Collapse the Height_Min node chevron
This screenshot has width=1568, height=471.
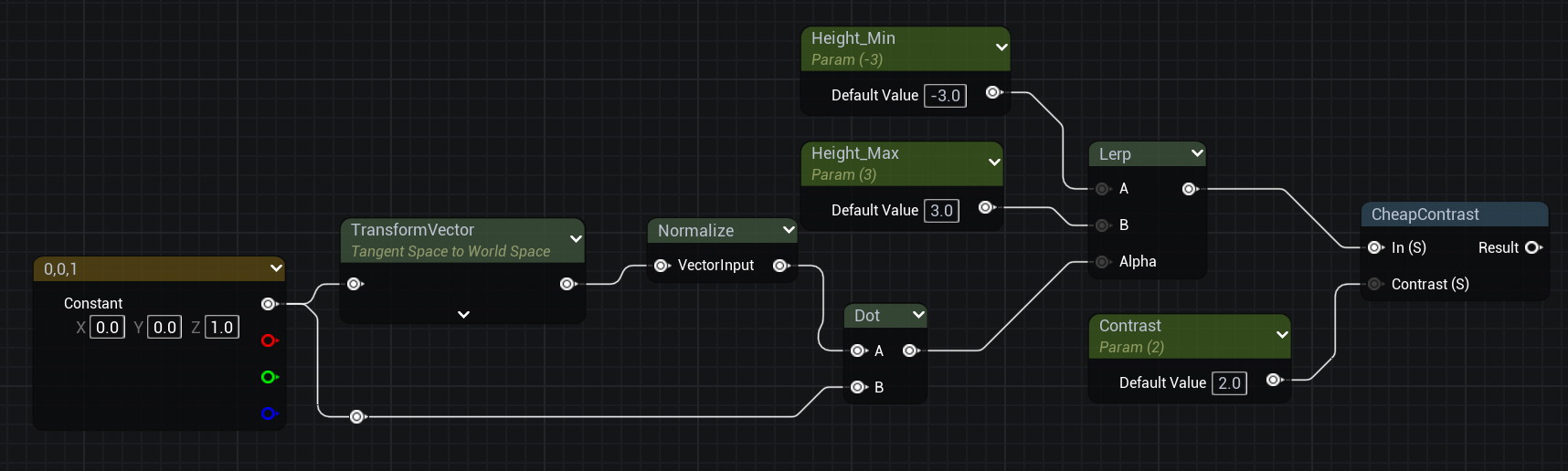tap(1001, 47)
